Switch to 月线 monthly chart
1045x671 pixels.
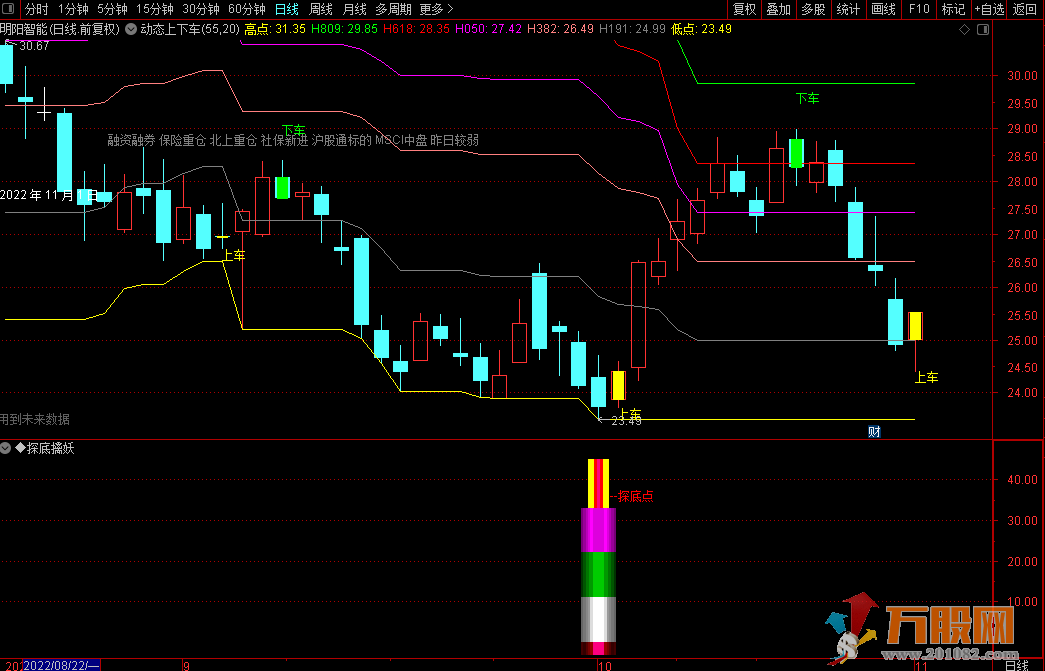pos(355,9)
